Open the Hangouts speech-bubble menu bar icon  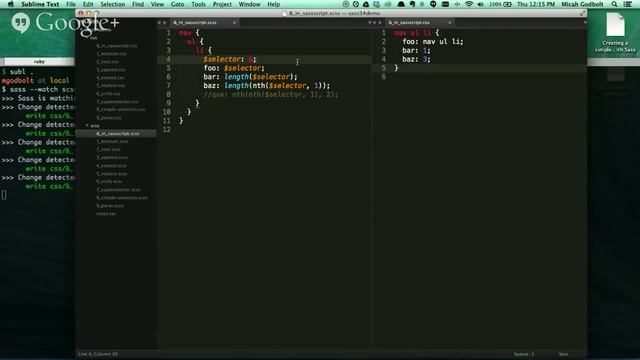[x=433, y=4]
